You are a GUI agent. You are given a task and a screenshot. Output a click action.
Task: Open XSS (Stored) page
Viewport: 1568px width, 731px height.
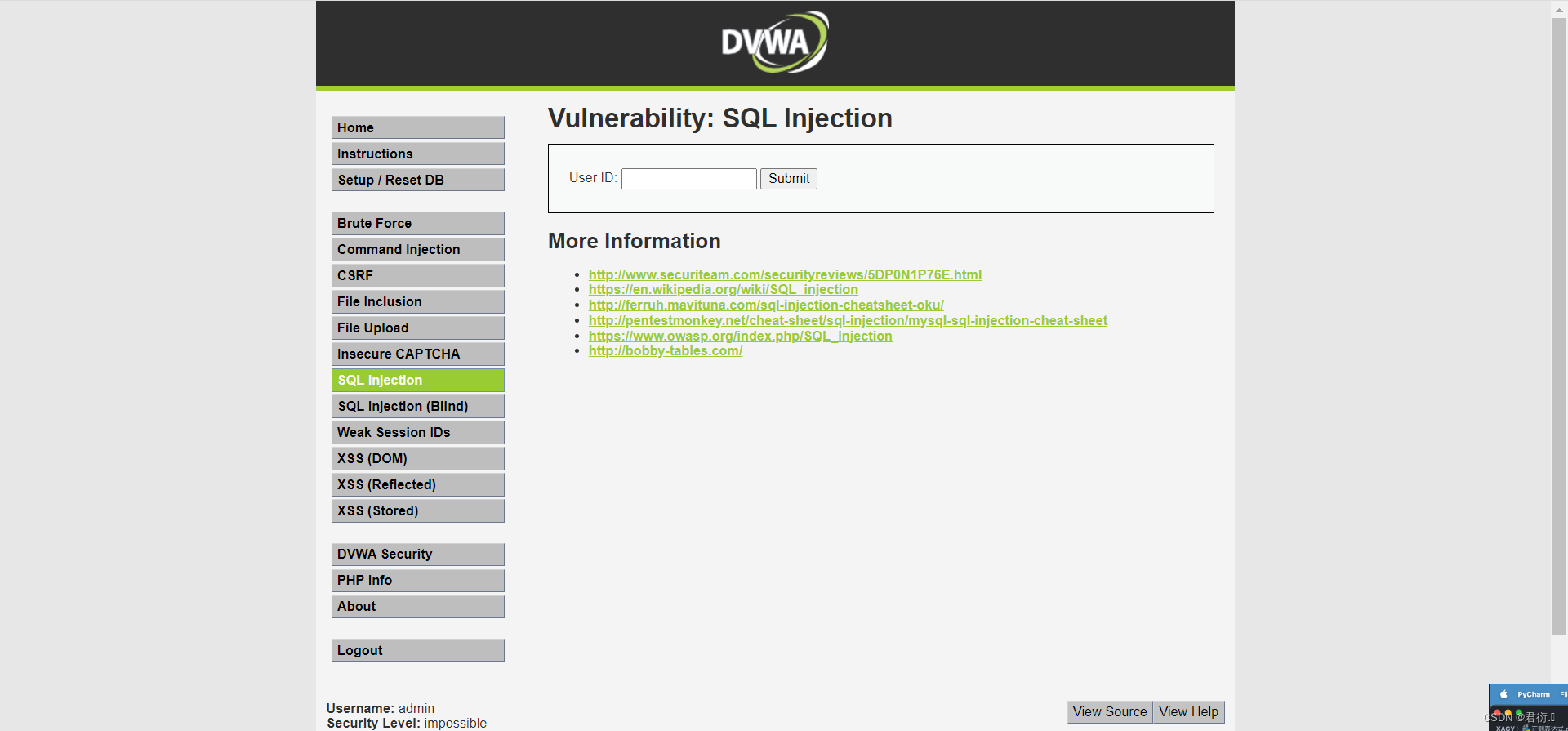click(x=418, y=510)
